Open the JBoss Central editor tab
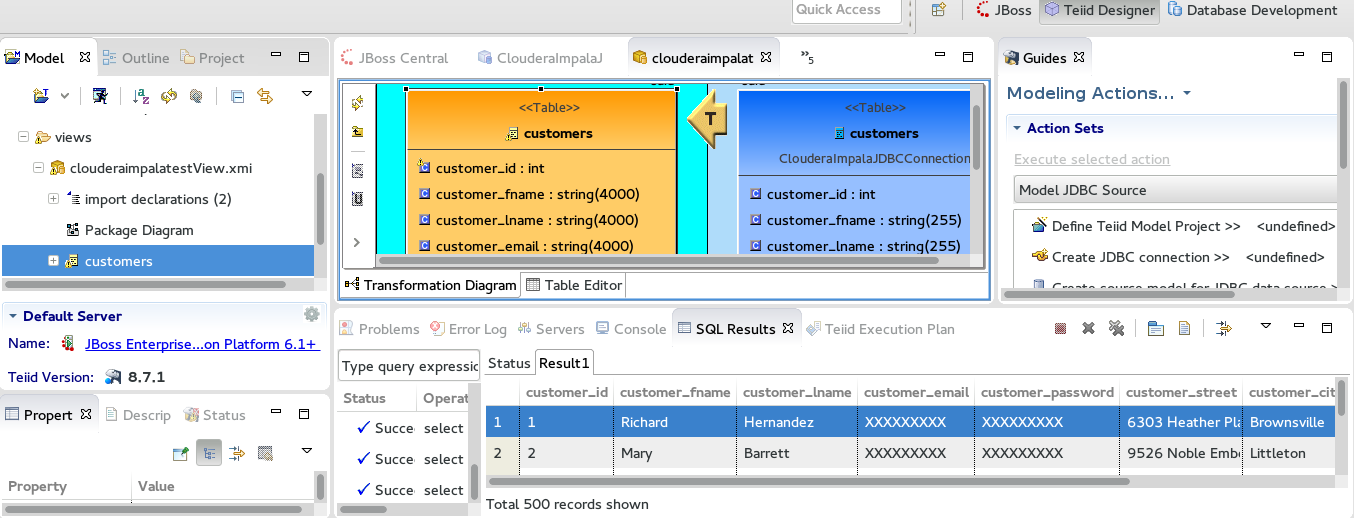Viewport: 1354px width, 518px height. click(x=394, y=58)
